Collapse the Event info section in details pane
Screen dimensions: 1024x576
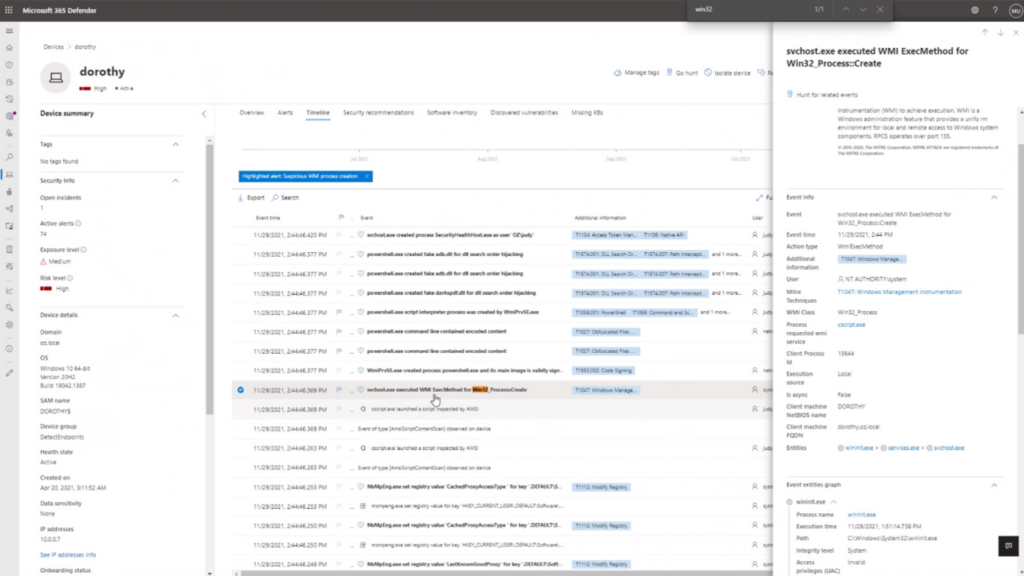[x=993, y=197]
